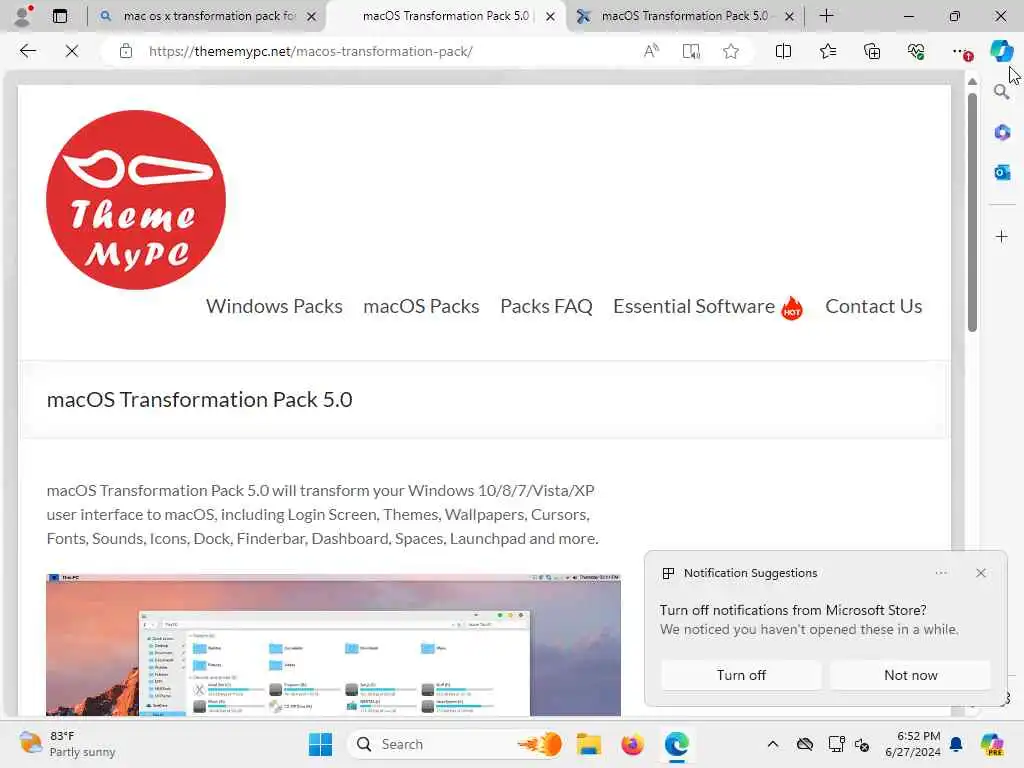Open Copilot in Edge toolbar
The image size is (1024, 768).
click(1001, 51)
